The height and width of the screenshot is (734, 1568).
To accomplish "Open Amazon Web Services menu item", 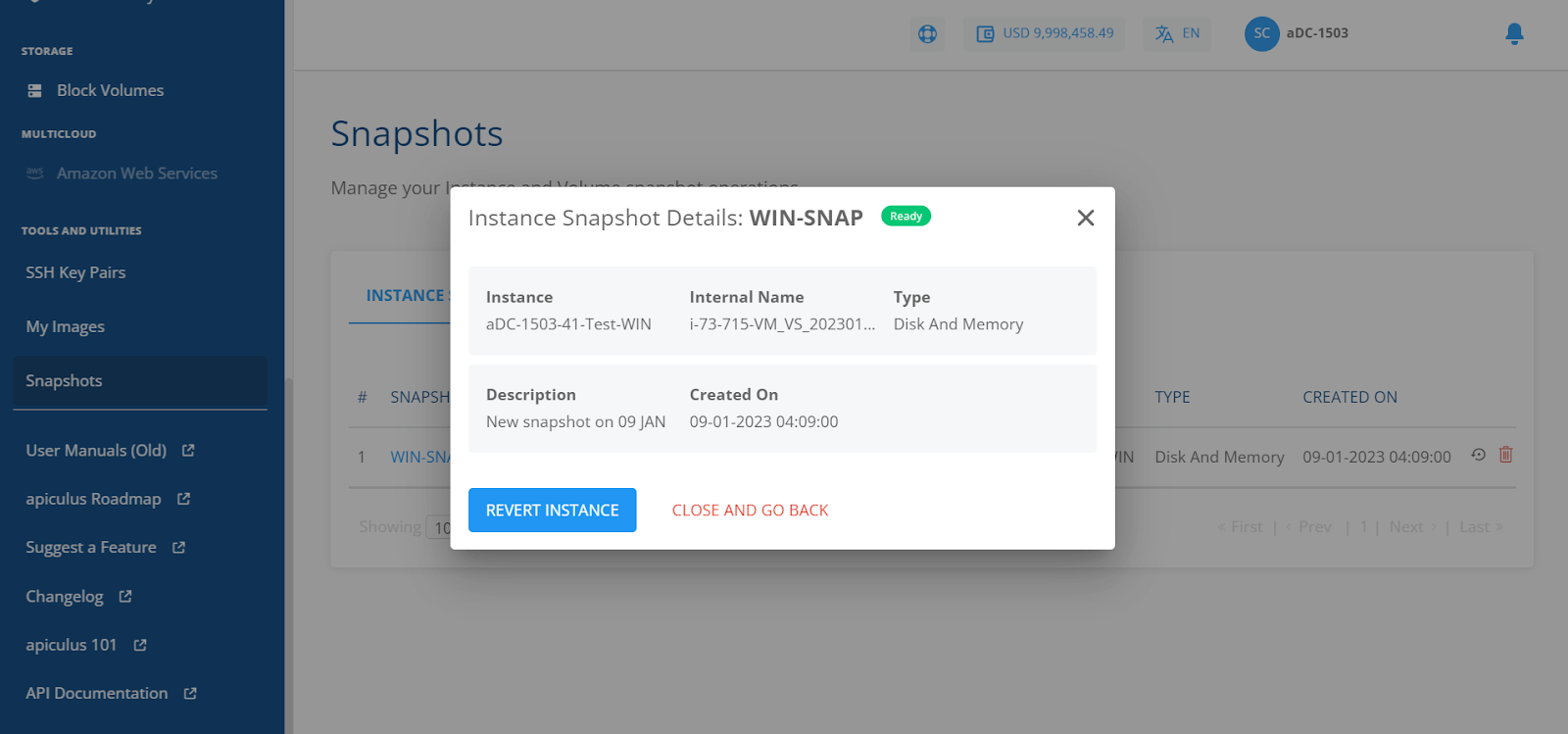I will click(x=136, y=173).
